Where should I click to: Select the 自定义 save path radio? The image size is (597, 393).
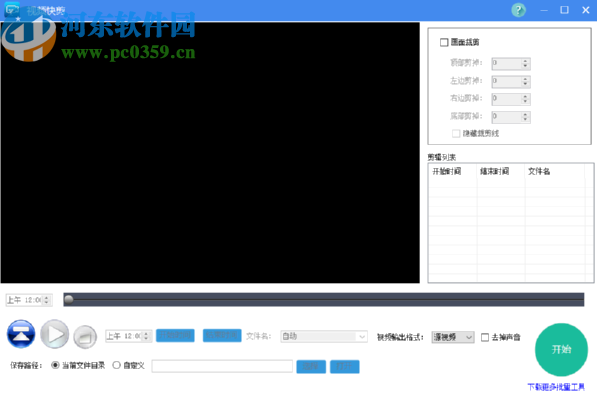[117, 365]
